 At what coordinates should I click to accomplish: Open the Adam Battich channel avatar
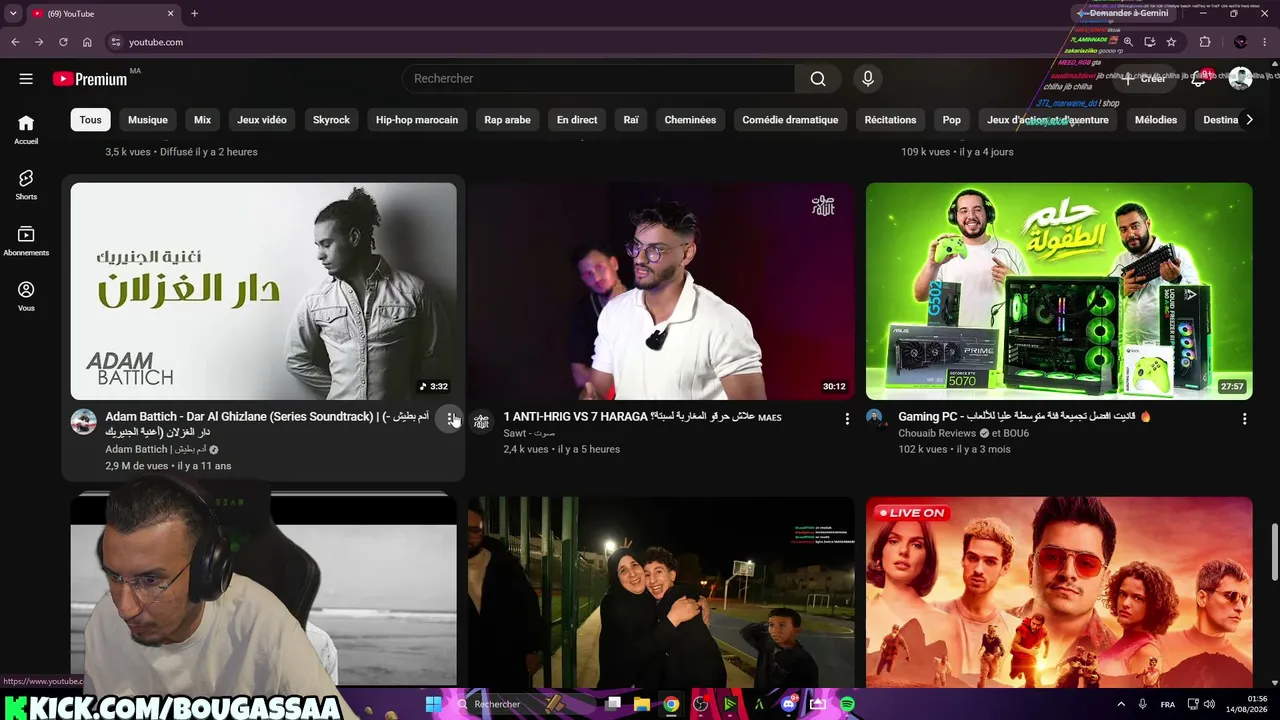point(84,421)
